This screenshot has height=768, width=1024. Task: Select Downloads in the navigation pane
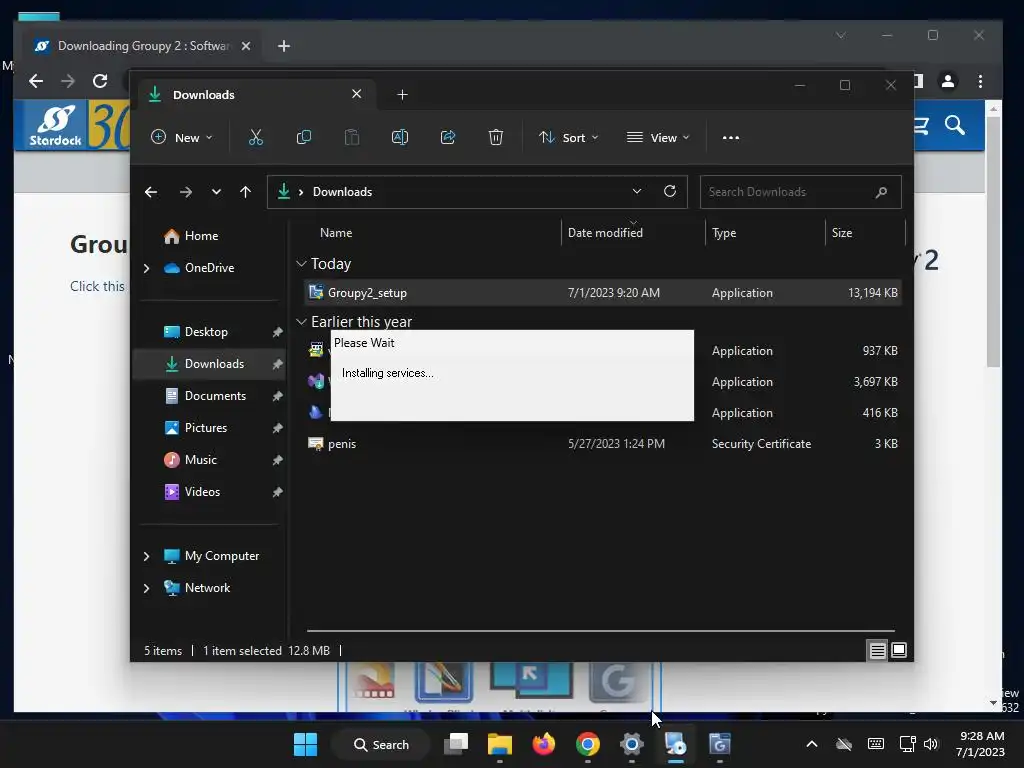click(214, 364)
